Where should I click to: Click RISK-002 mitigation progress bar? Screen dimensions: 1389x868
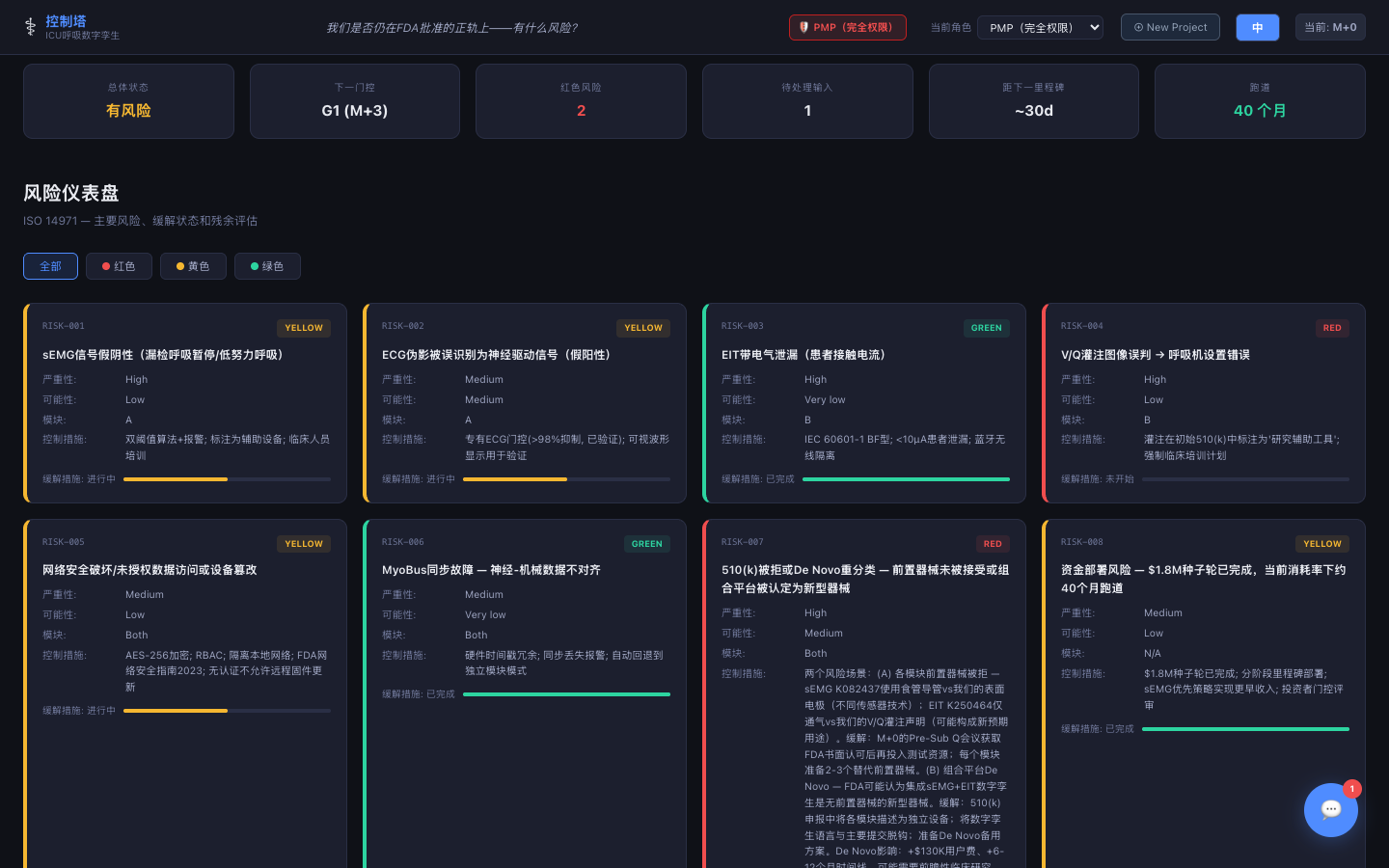(566, 479)
